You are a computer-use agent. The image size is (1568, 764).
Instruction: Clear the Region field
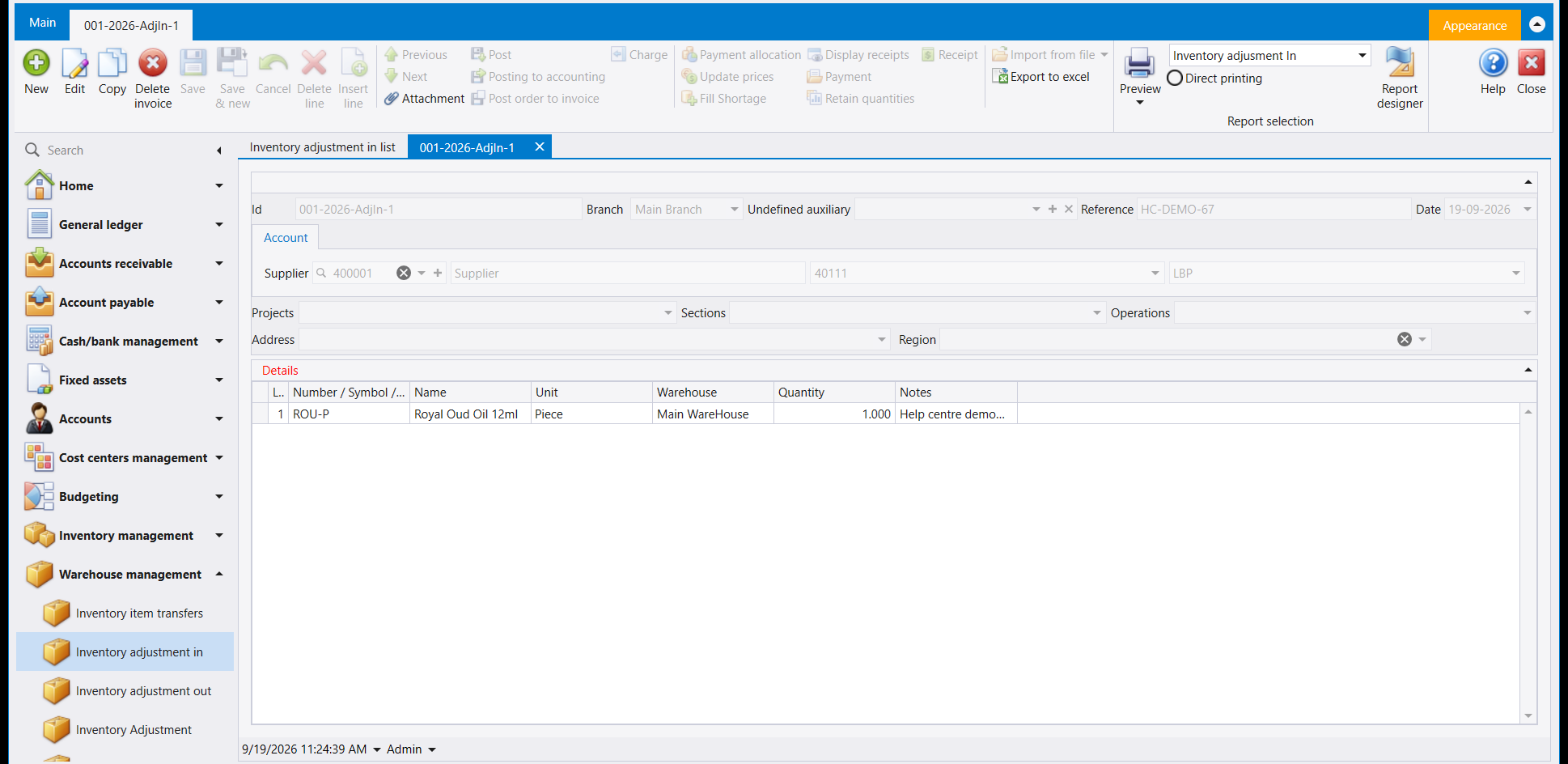[1404, 339]
